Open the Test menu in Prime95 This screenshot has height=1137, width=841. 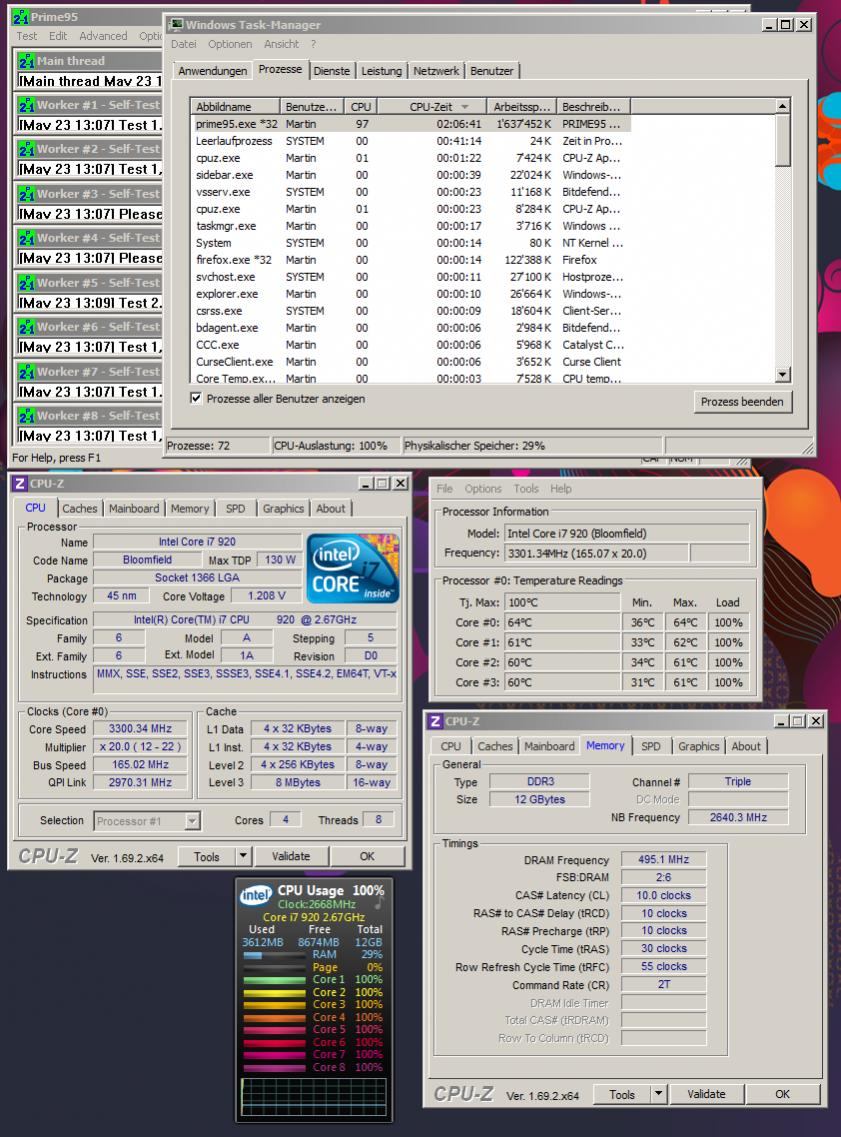pyautogui.click(x=27, y=36)
